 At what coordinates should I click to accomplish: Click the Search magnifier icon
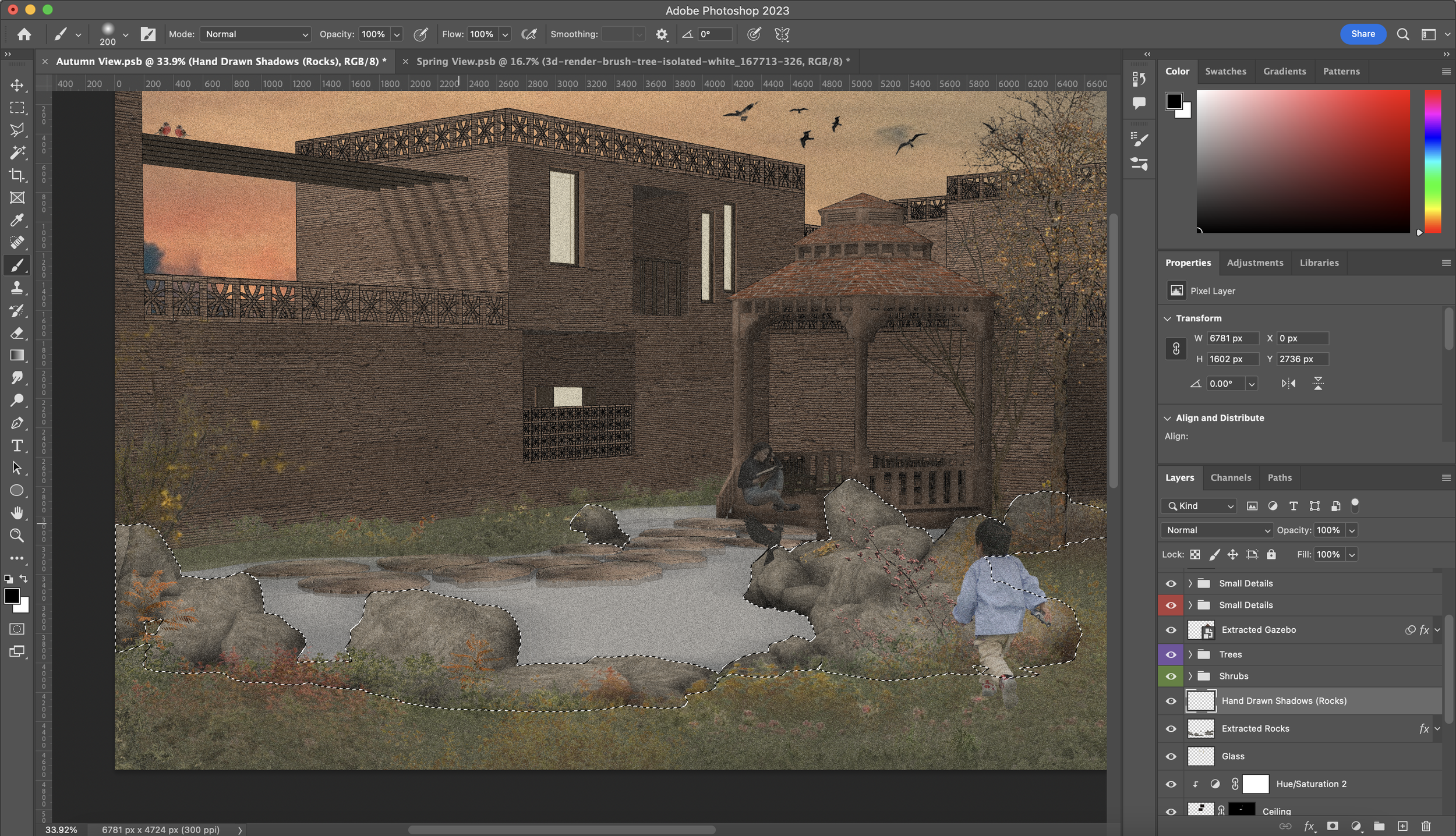coord(1403,34)
